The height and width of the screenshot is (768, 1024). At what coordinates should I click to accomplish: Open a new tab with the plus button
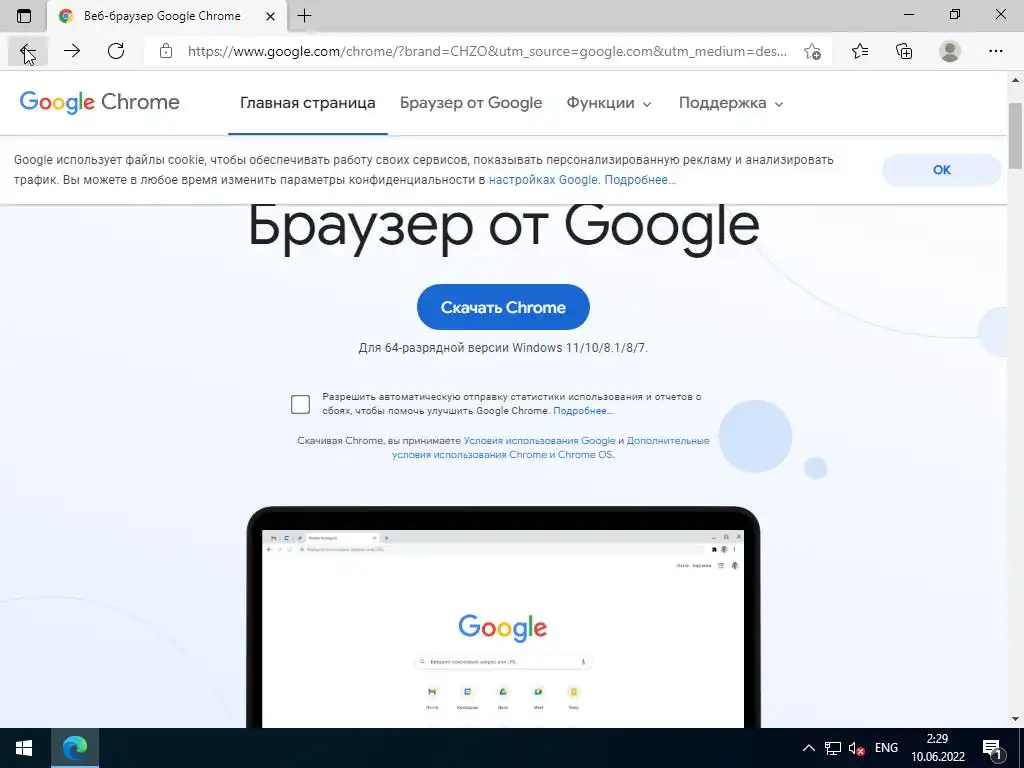click(304, 16)
